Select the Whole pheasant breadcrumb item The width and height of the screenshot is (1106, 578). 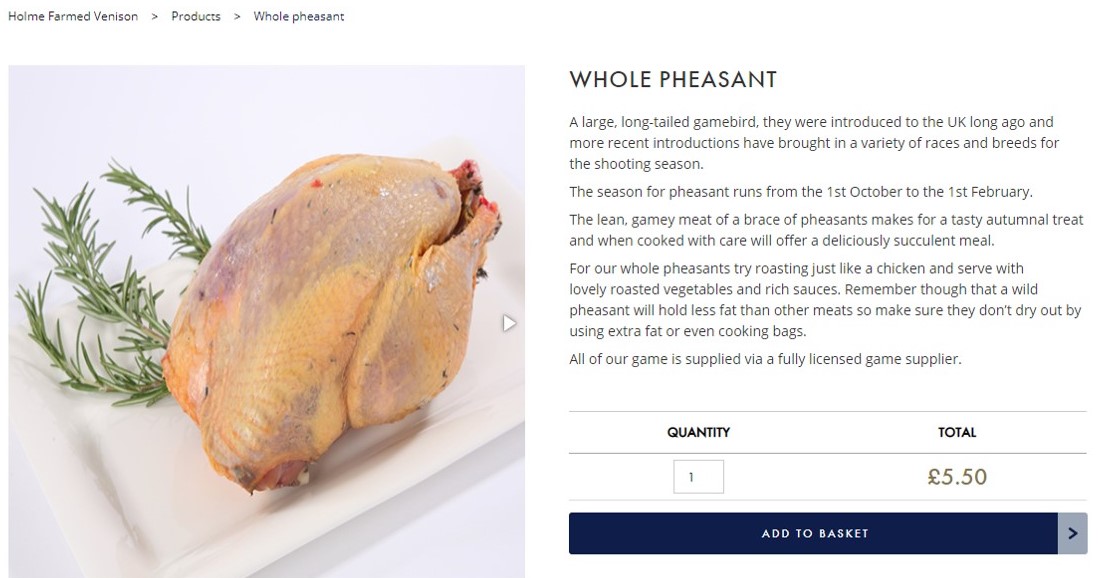point(299,17)
